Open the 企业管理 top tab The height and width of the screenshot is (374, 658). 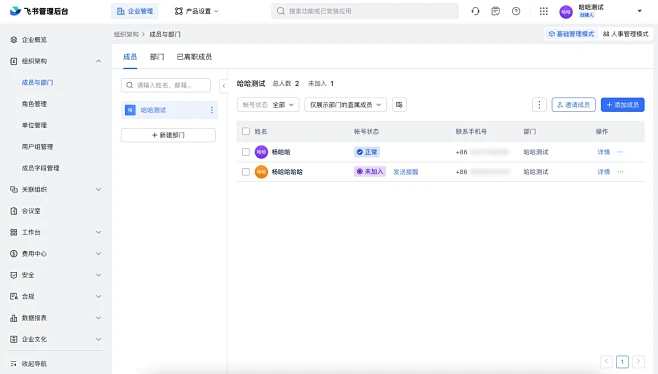click(135, 11)
